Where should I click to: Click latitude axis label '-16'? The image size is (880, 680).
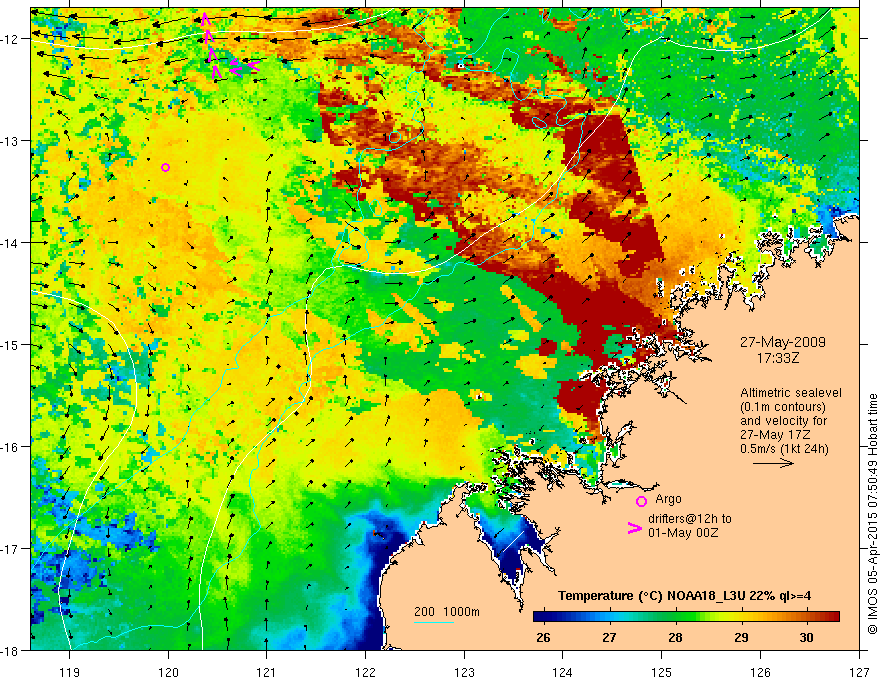pos(10,447)
